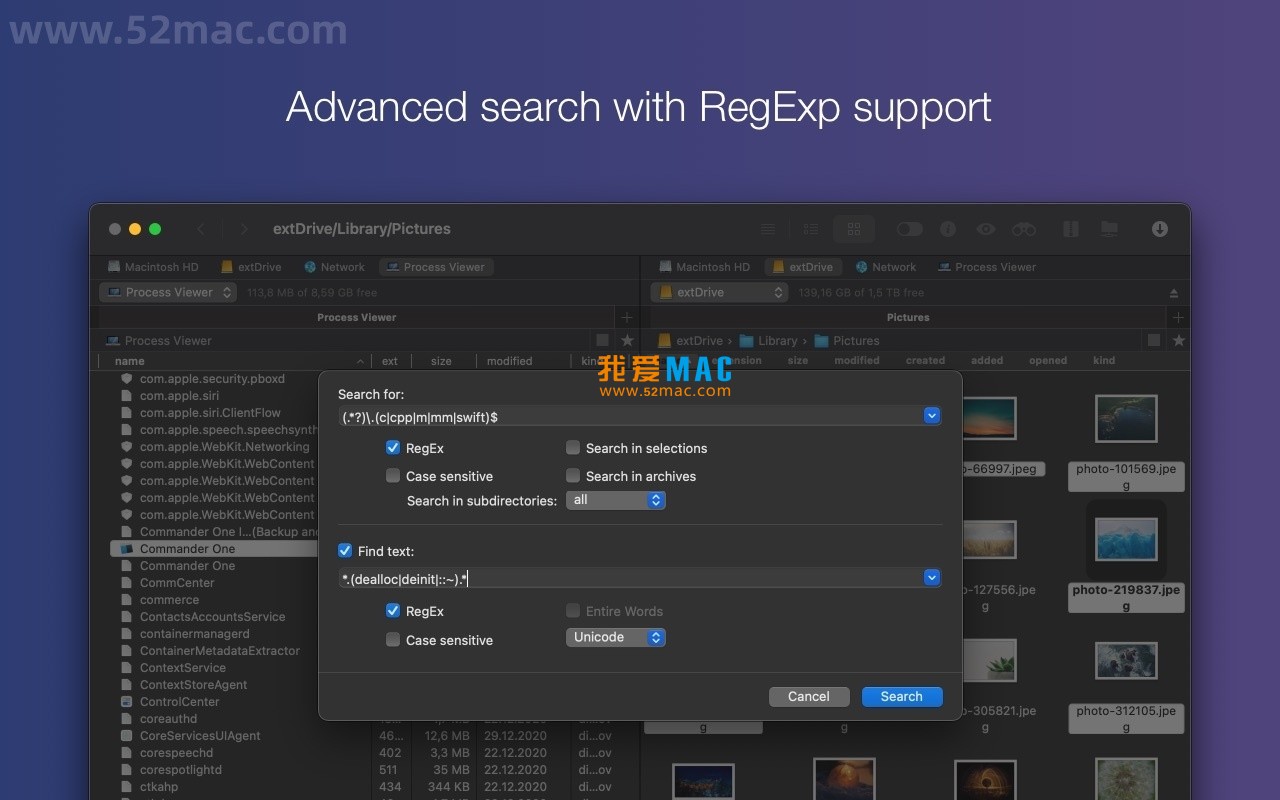Screen dimensions: 1280x800
Task: Open the search history dropdown arrow
Action: click(x=931, y=415)
